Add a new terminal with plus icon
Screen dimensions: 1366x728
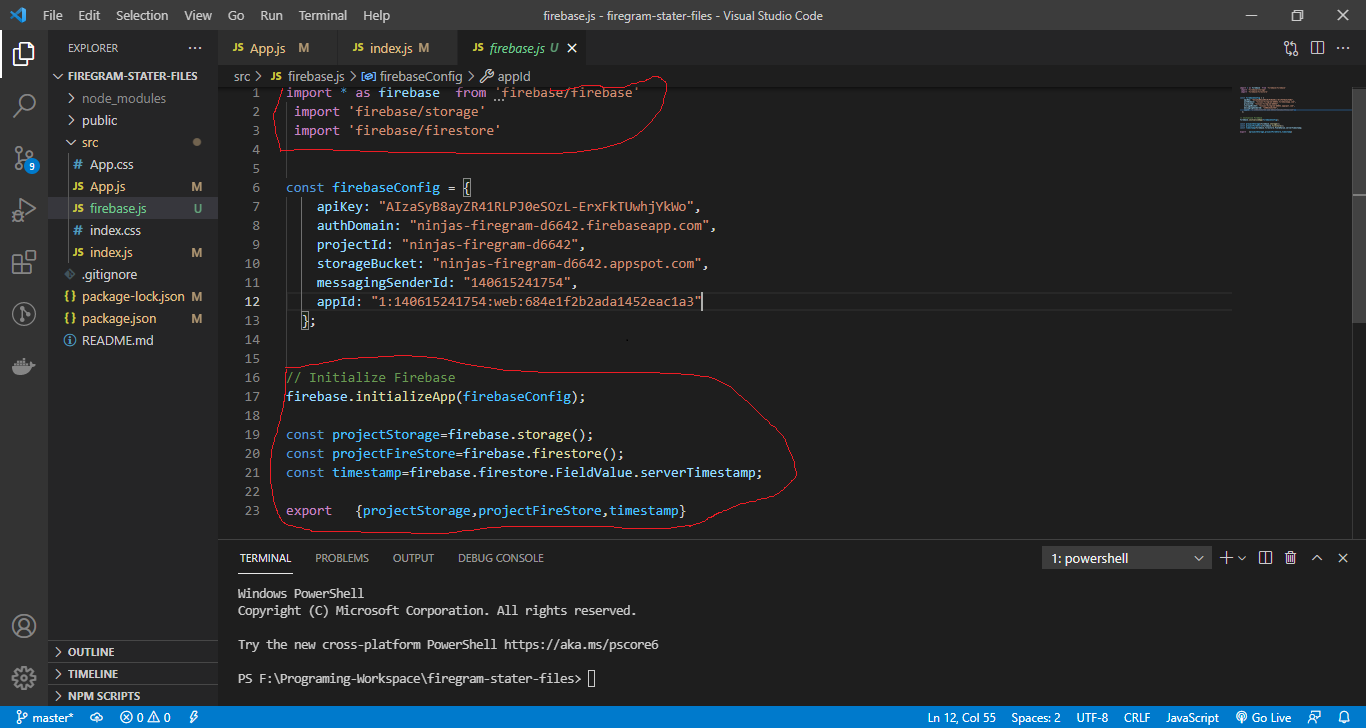(x=1227, y=558)
